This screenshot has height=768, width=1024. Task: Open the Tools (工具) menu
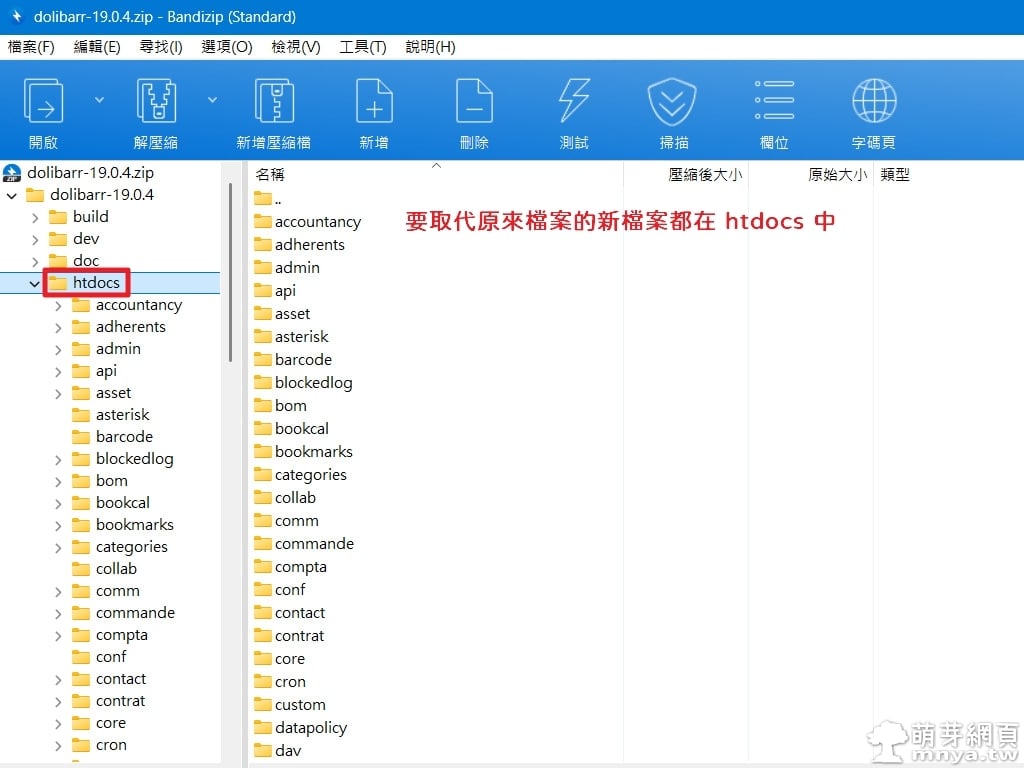(362, 47)
